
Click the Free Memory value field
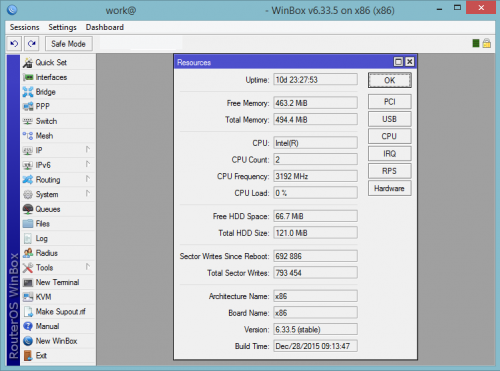click(315, 103)
